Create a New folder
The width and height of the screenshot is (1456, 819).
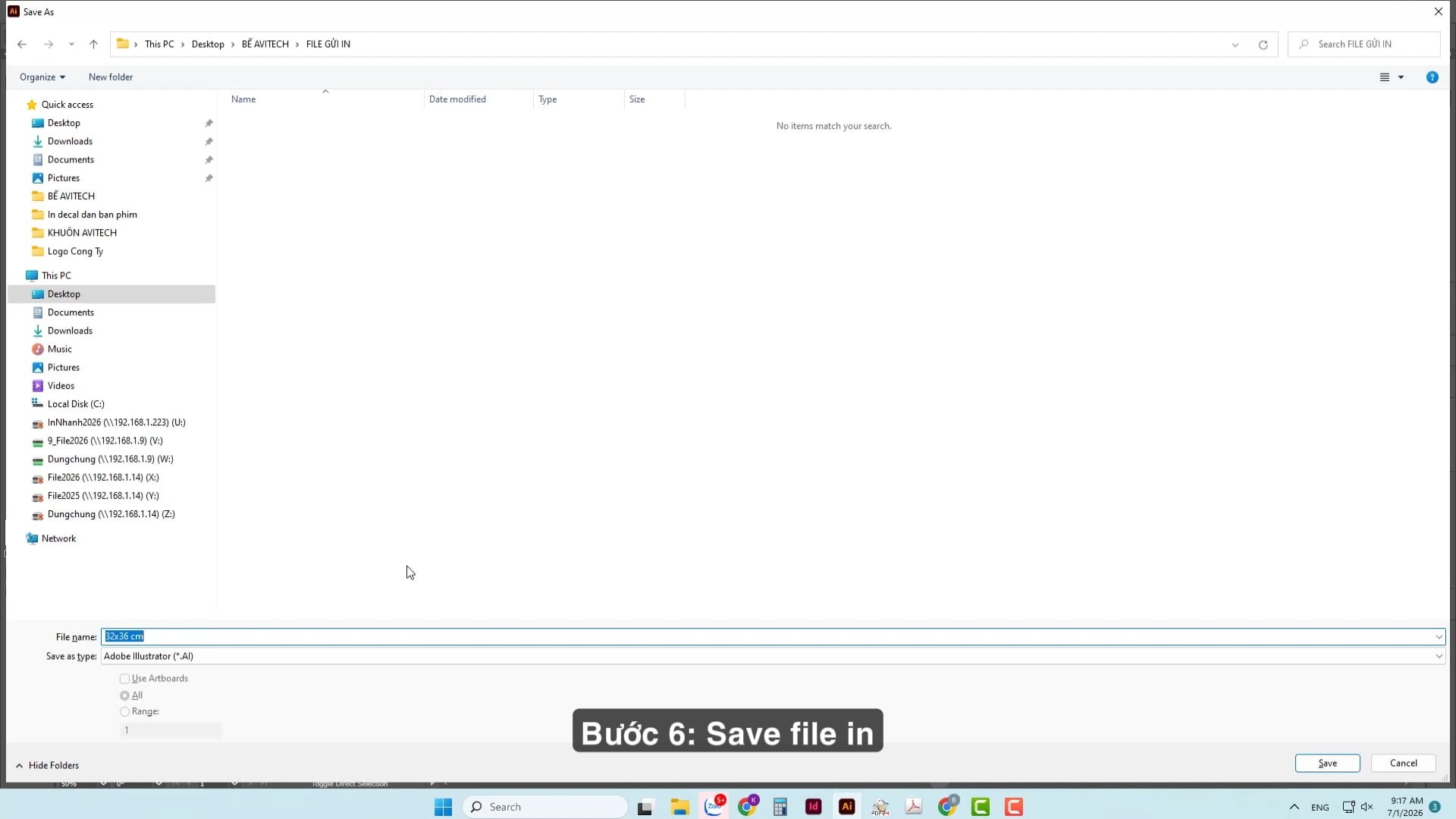click(111, 77)
